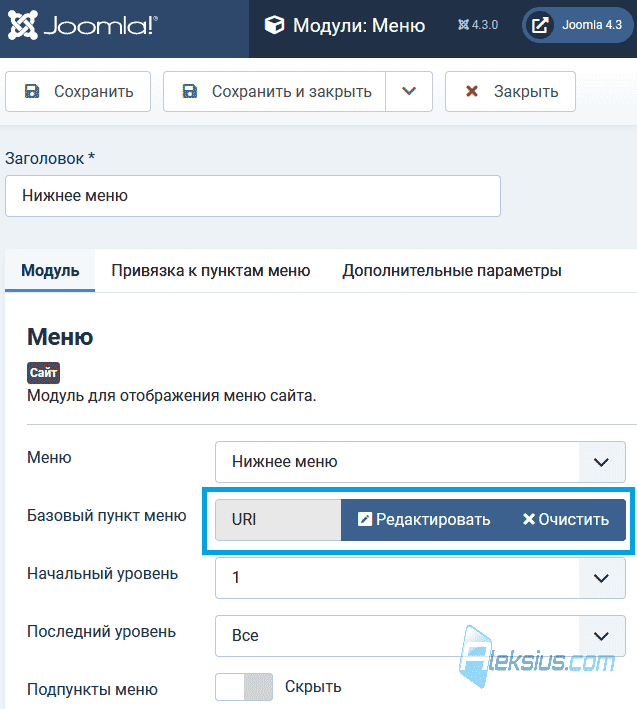
Task: Click the Меню heading text
Action: (60, 337)
